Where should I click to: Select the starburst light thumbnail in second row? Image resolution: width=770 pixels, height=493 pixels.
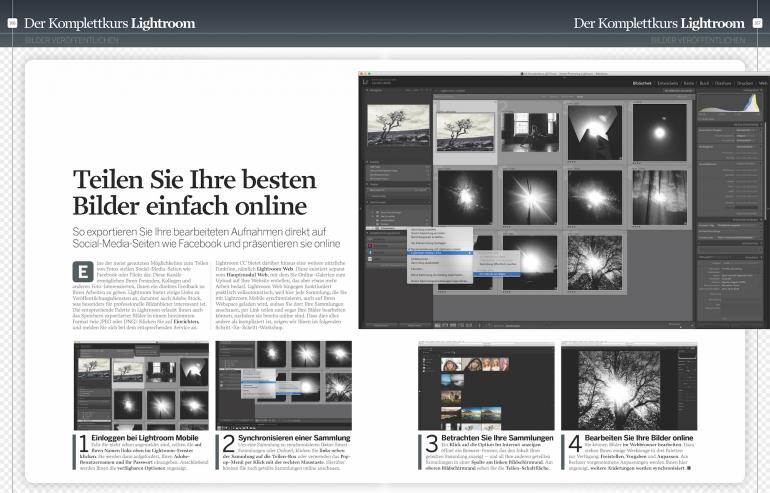click(x=530, y=197)
